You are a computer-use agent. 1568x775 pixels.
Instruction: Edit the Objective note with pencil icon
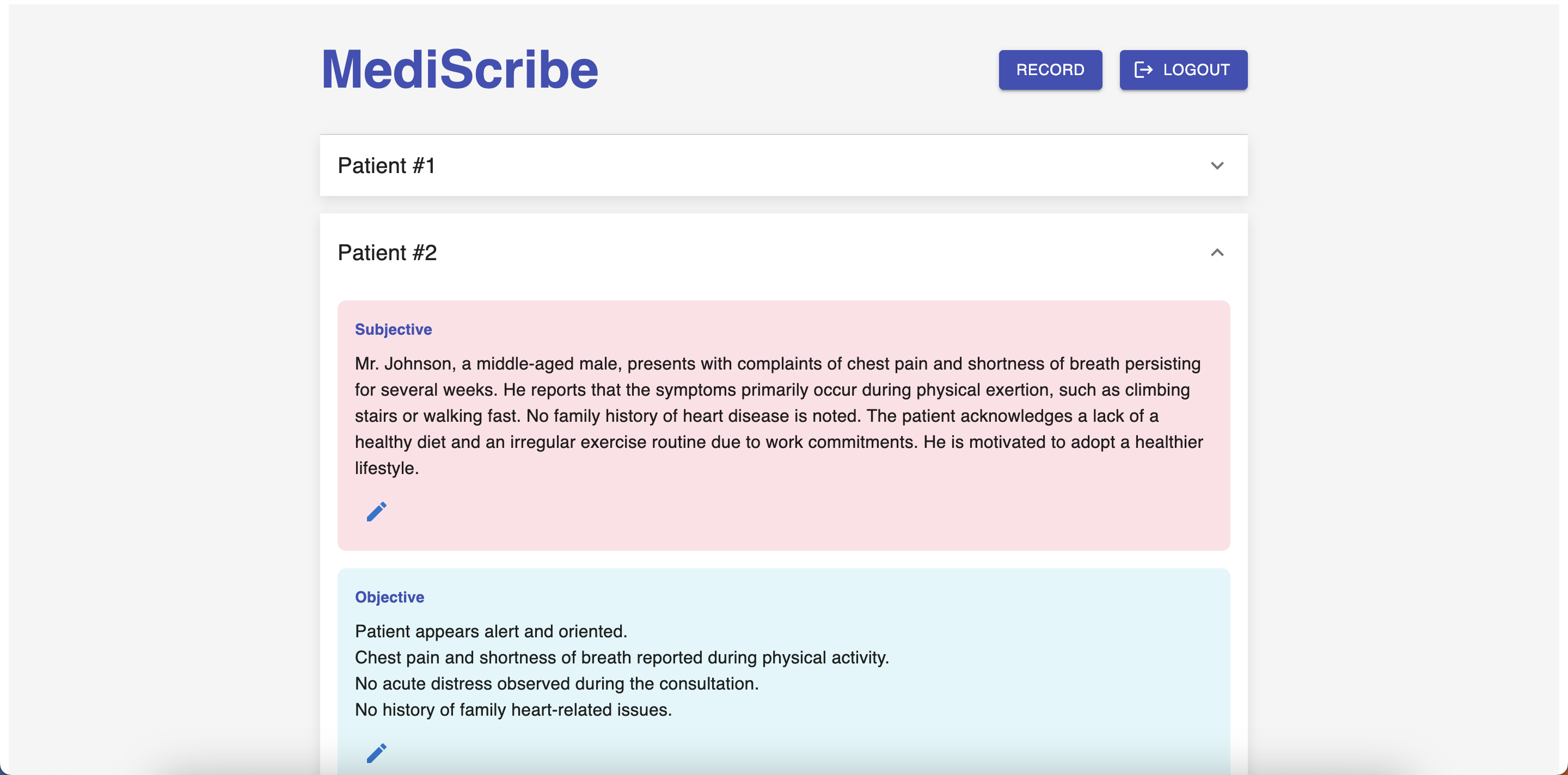(x=376, y=753)
